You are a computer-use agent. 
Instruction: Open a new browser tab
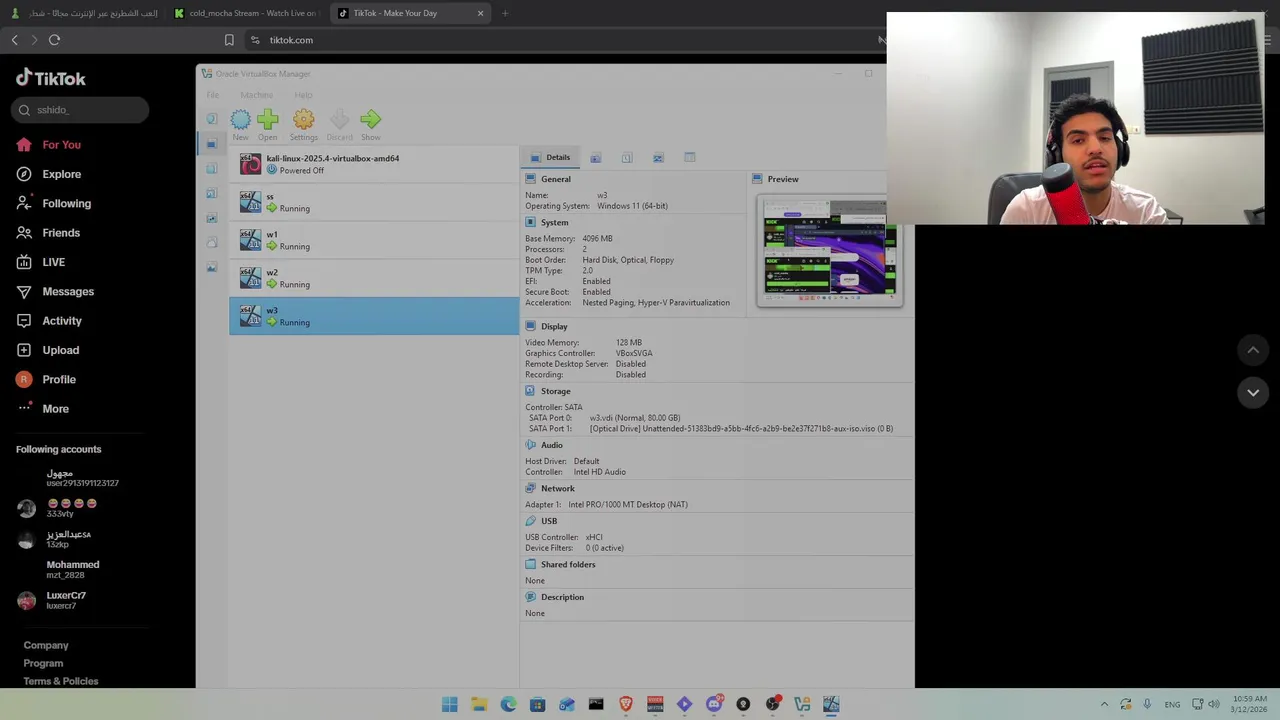505,13
